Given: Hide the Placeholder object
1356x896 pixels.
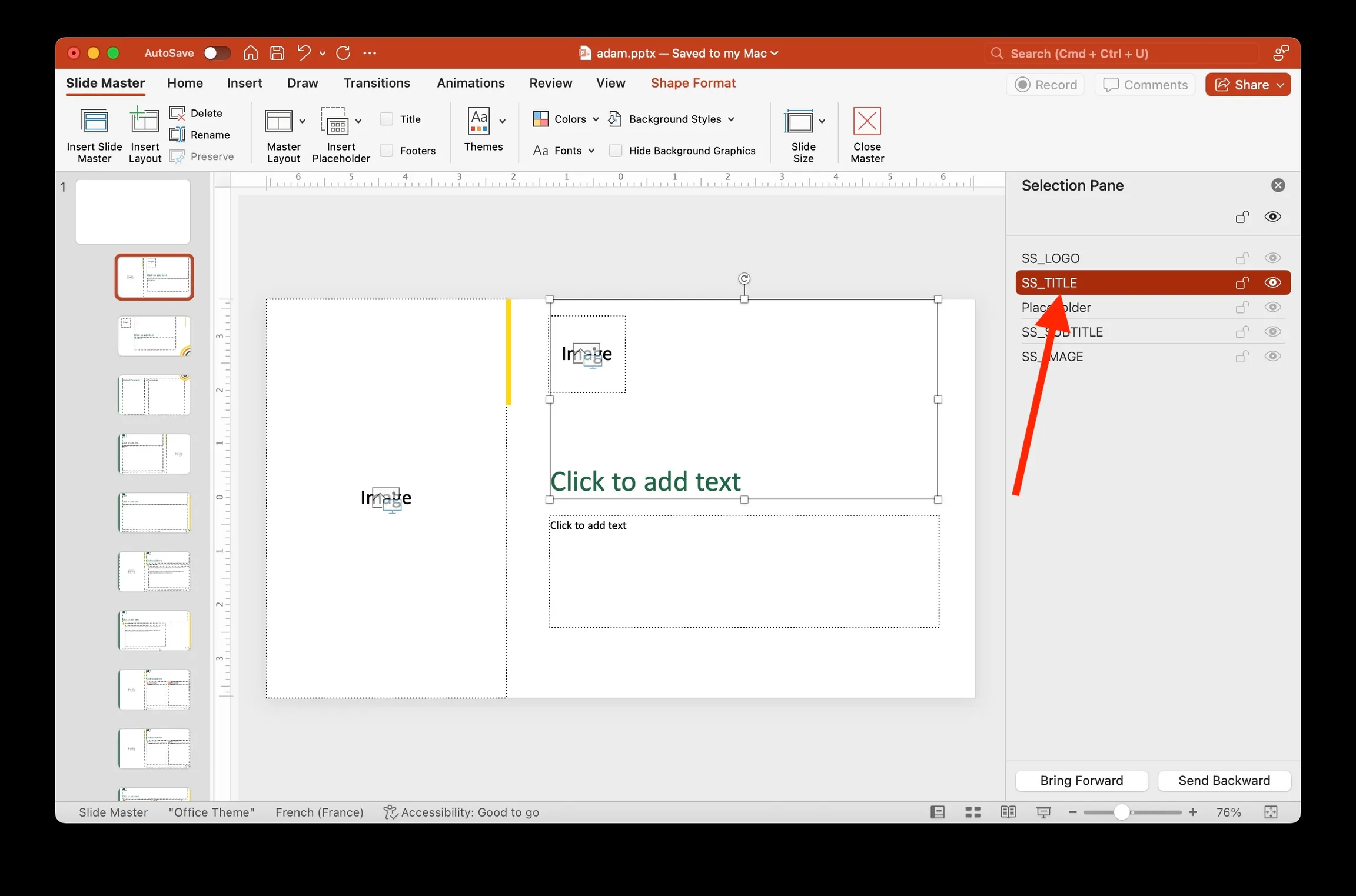Looking at the screenshot, I should pos(1272,307).
